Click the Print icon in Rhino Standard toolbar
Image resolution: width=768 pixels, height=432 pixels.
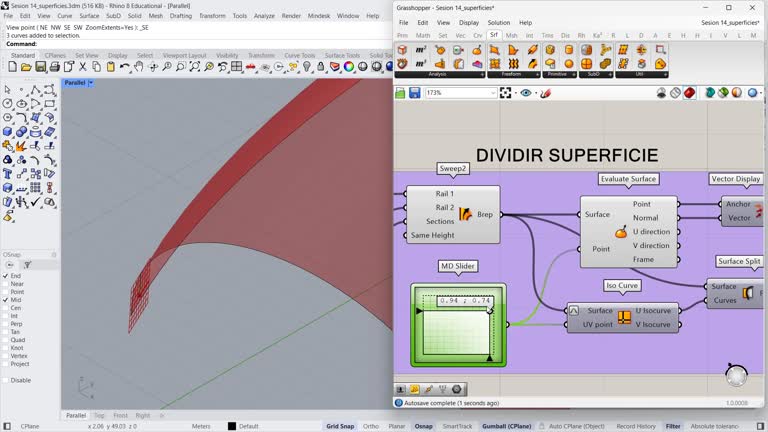coord(54,67)
